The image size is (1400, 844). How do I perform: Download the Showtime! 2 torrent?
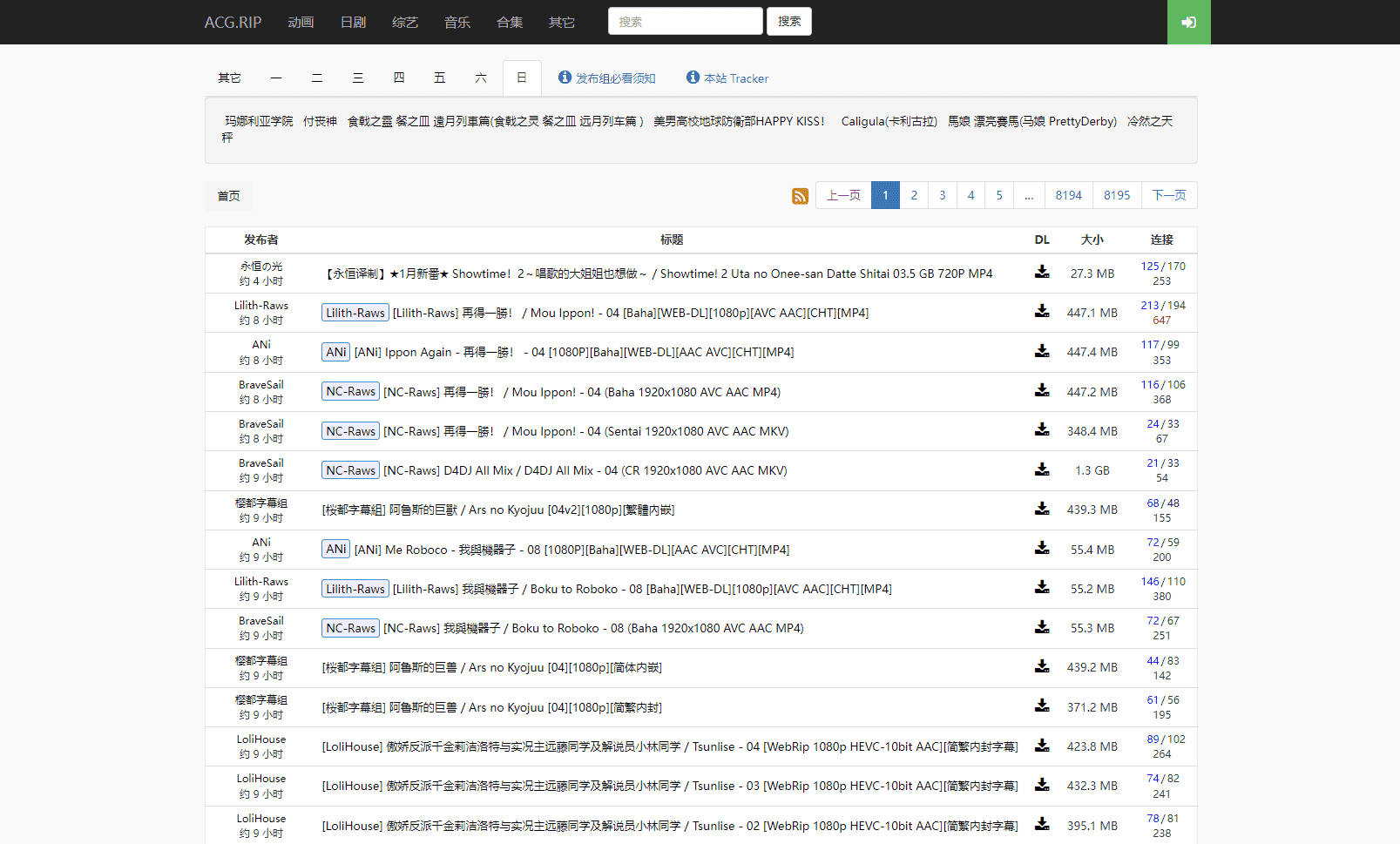point(1042,273)
